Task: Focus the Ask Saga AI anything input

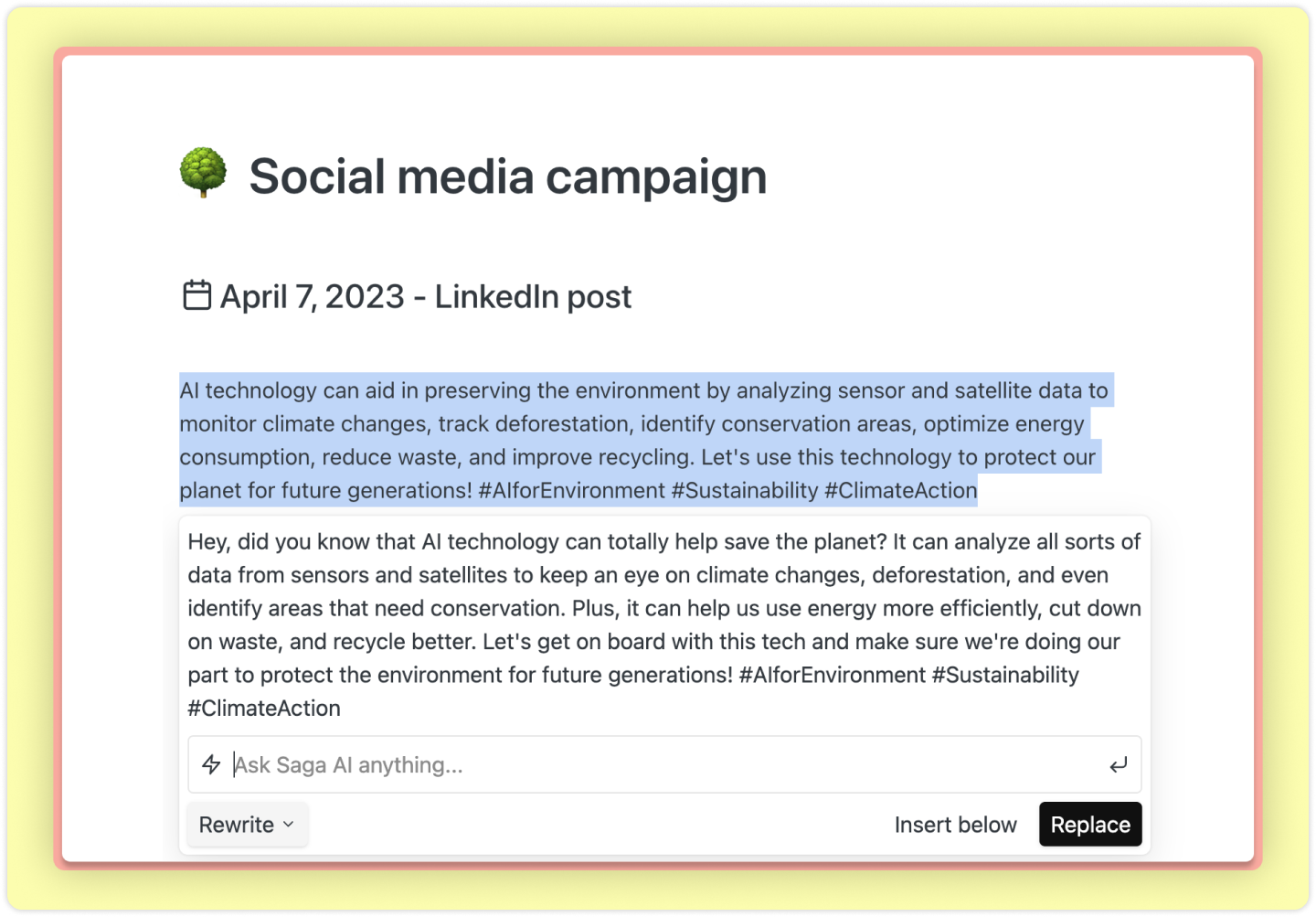Action: click(658, 764)
